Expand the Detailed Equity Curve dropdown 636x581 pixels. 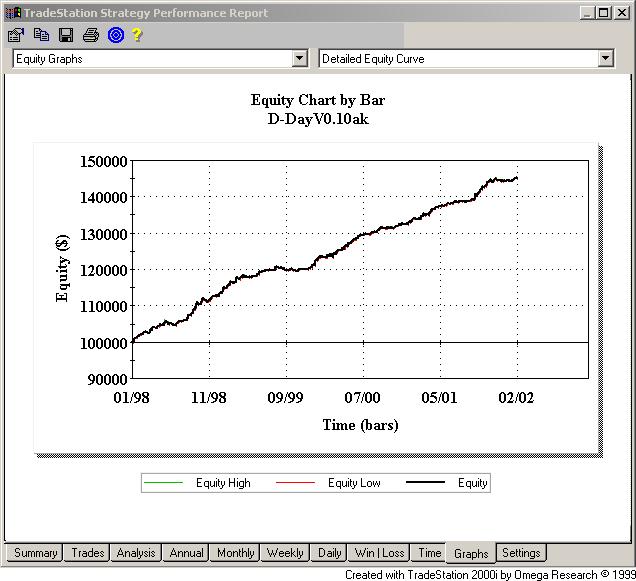click(605, 59)
